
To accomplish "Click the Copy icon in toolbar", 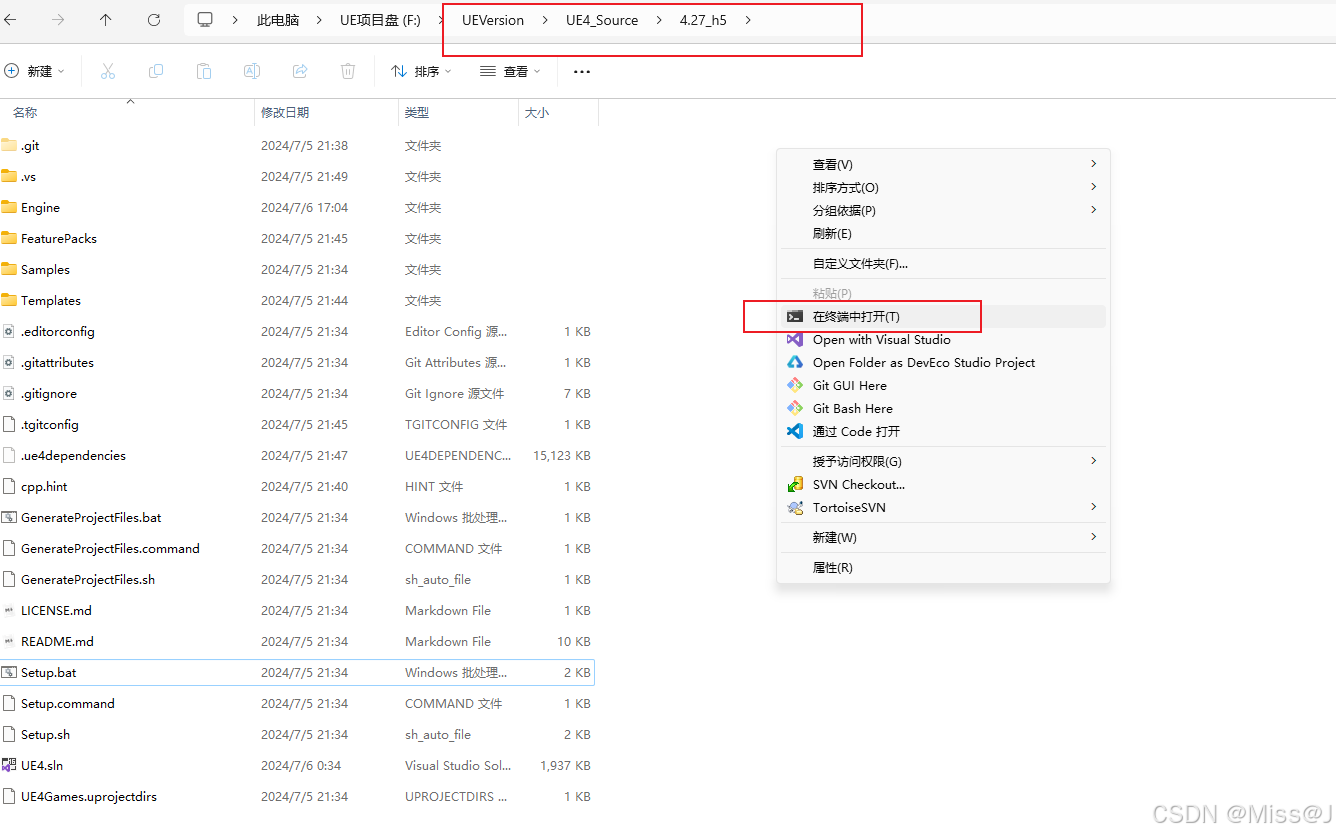I will [156, 71].
